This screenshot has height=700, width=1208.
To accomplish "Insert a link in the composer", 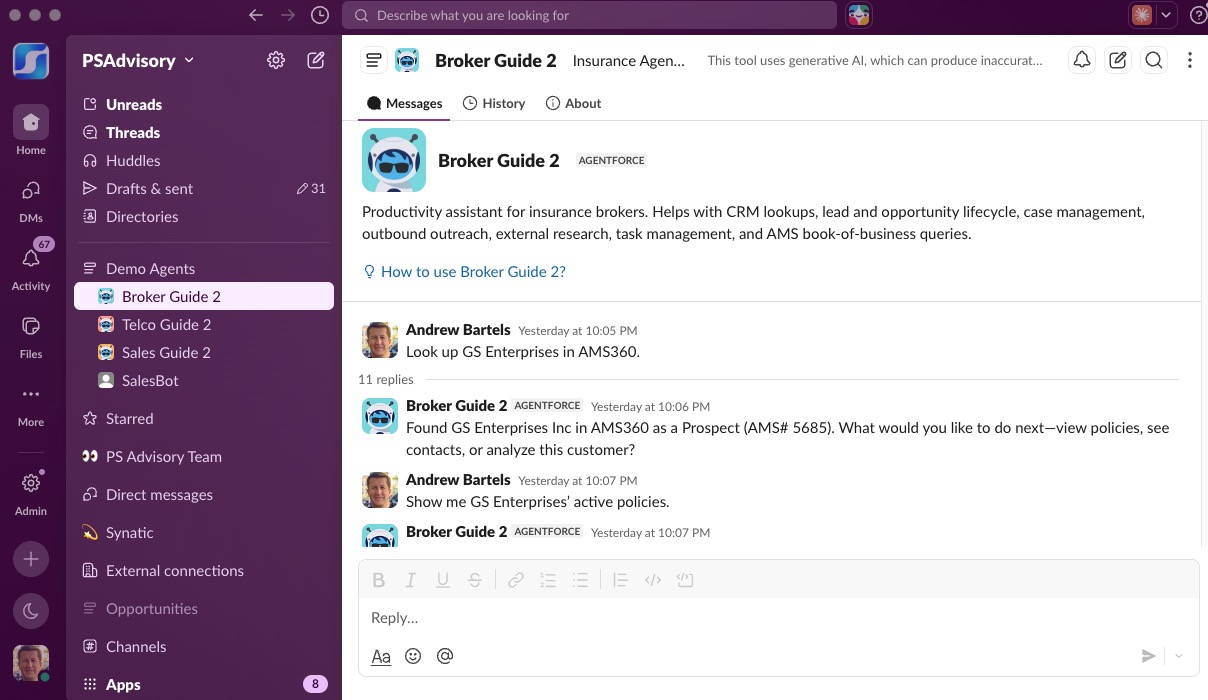I will click(516, 580).
